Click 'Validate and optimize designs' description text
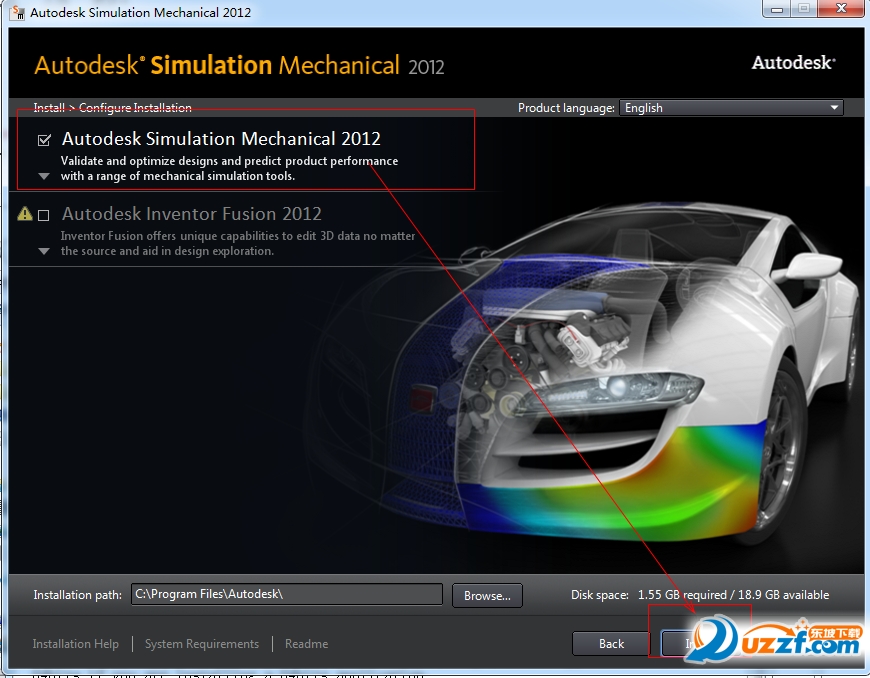This screenshot has height=678, width=870. (x=229, y=168)
